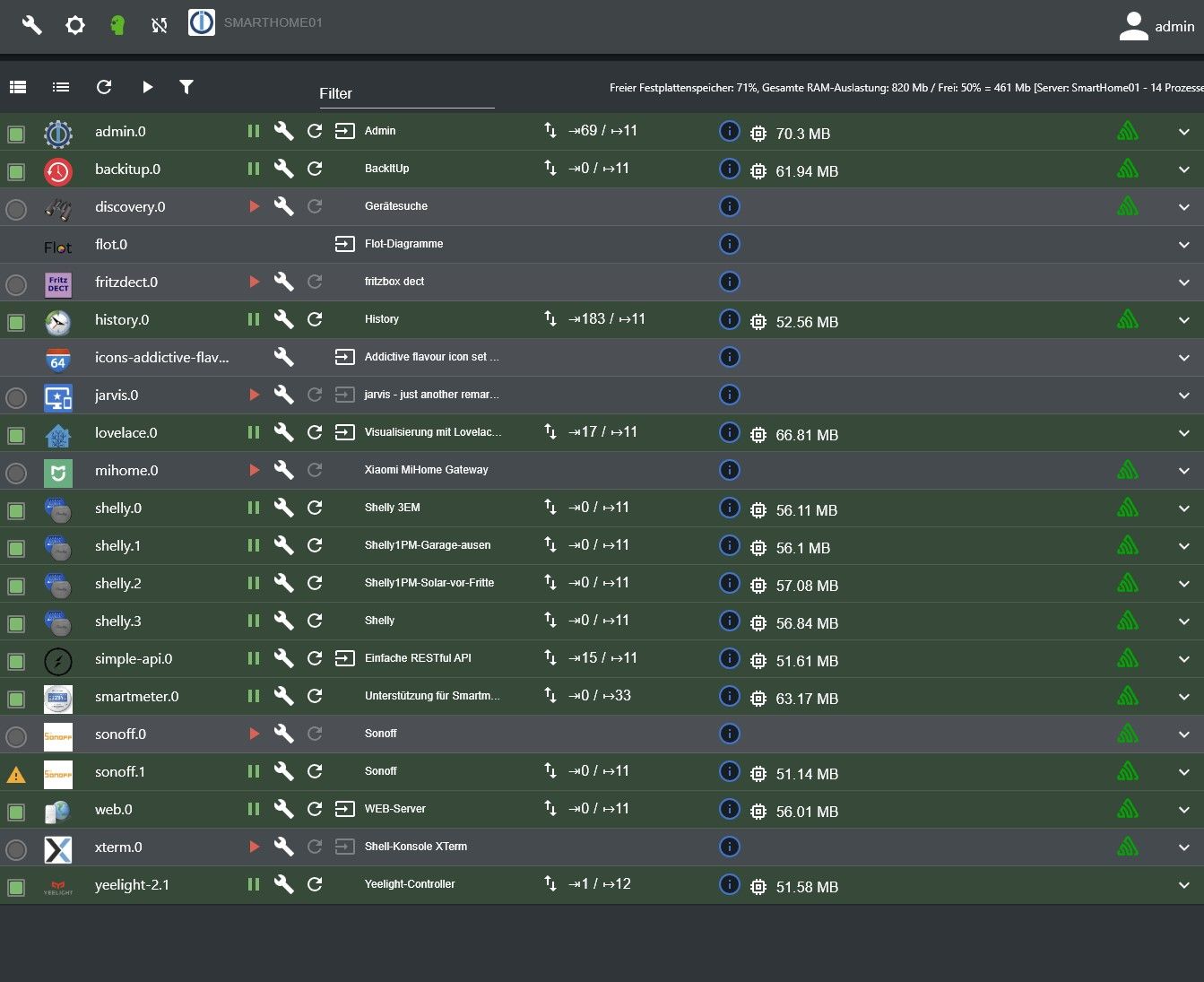
Task: Show info for smartmeter.0 instance
Action: pos(730,696)
